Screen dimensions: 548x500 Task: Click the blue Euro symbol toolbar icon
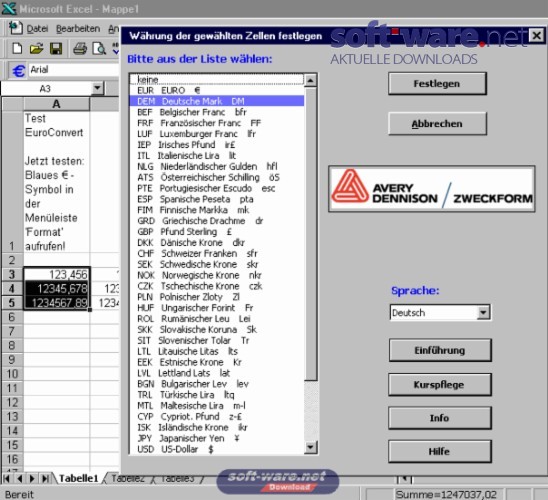click(x=18, y=71)
